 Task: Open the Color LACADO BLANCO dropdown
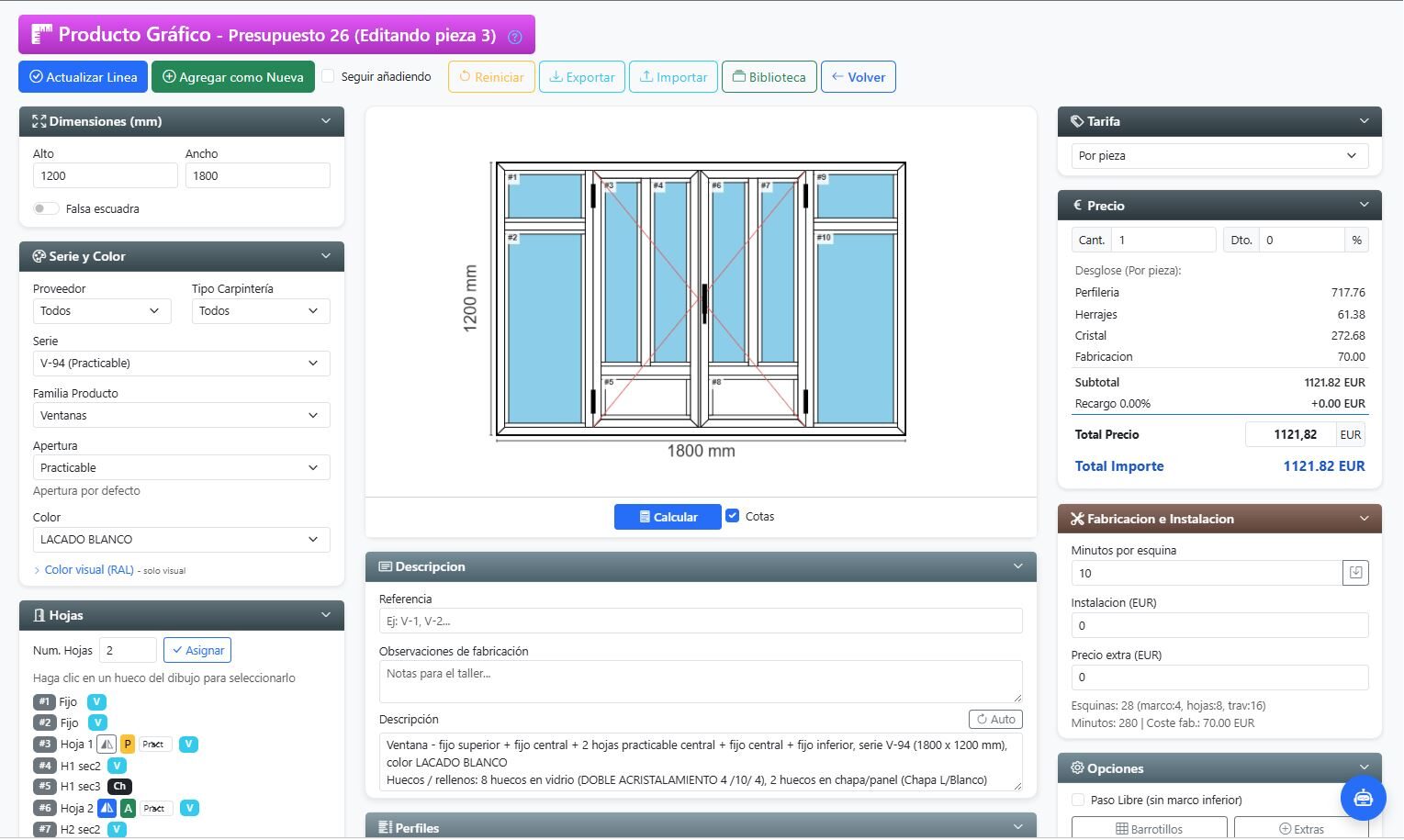pos(181,540)
